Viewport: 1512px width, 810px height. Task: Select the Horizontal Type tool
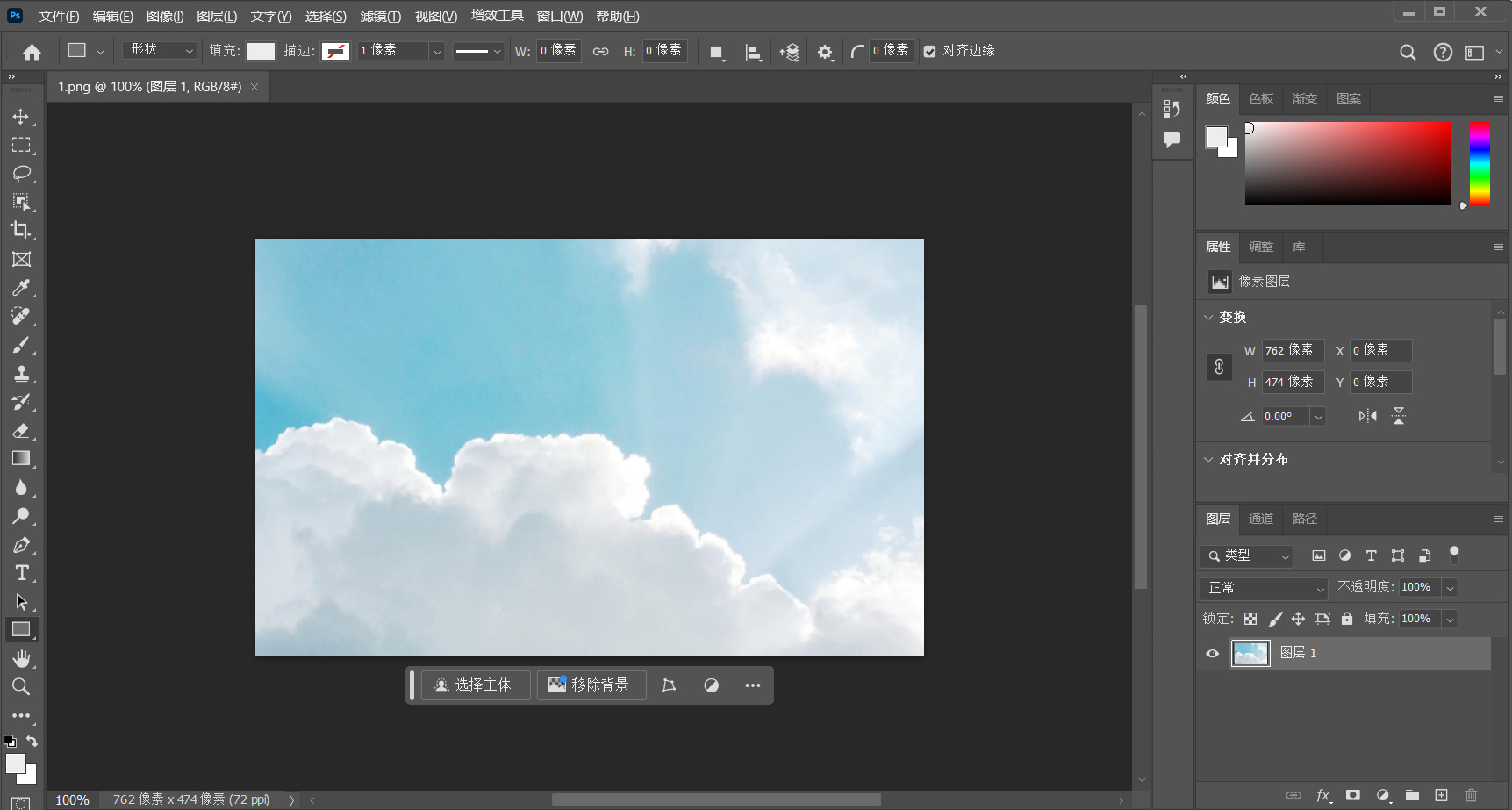point(21,573)
